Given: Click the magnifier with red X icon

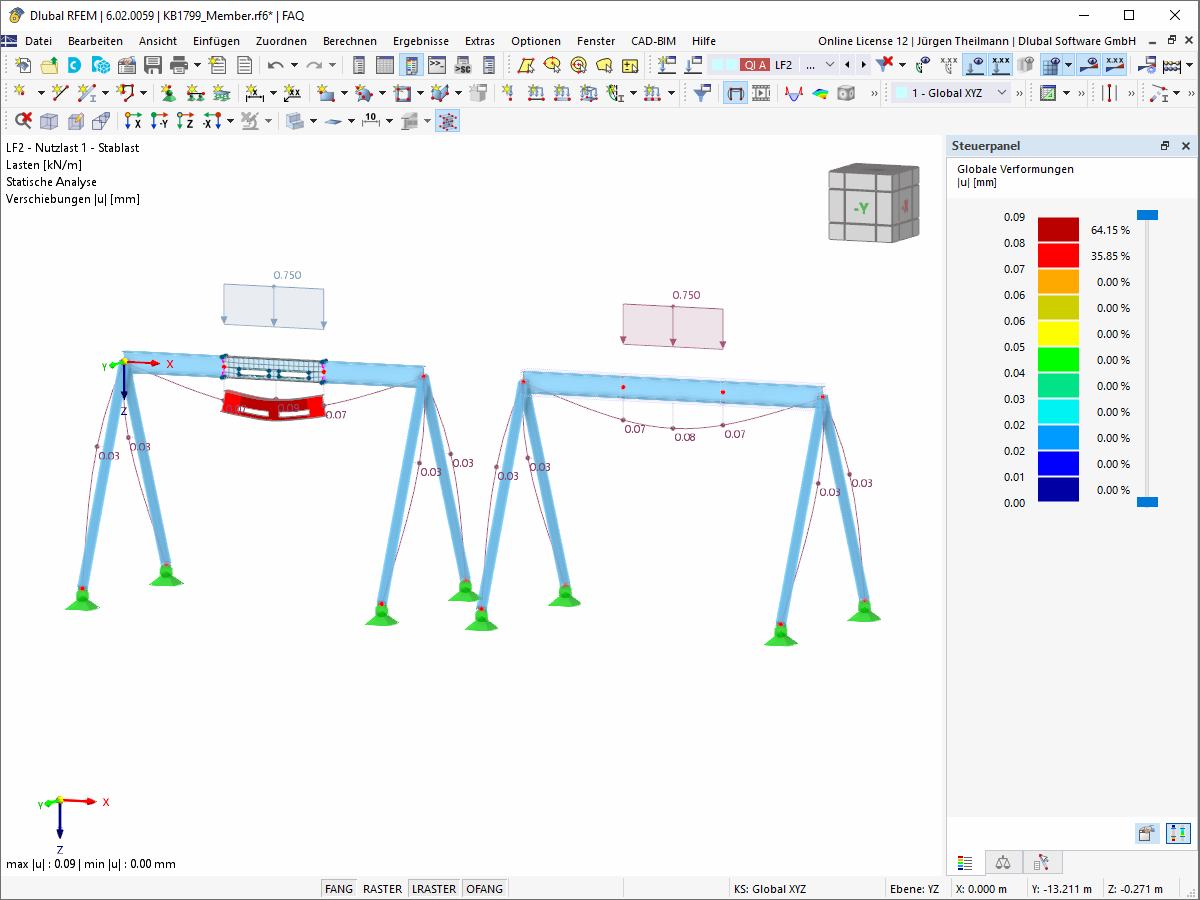Looking at the screenshot, I should tap(23, 121).
